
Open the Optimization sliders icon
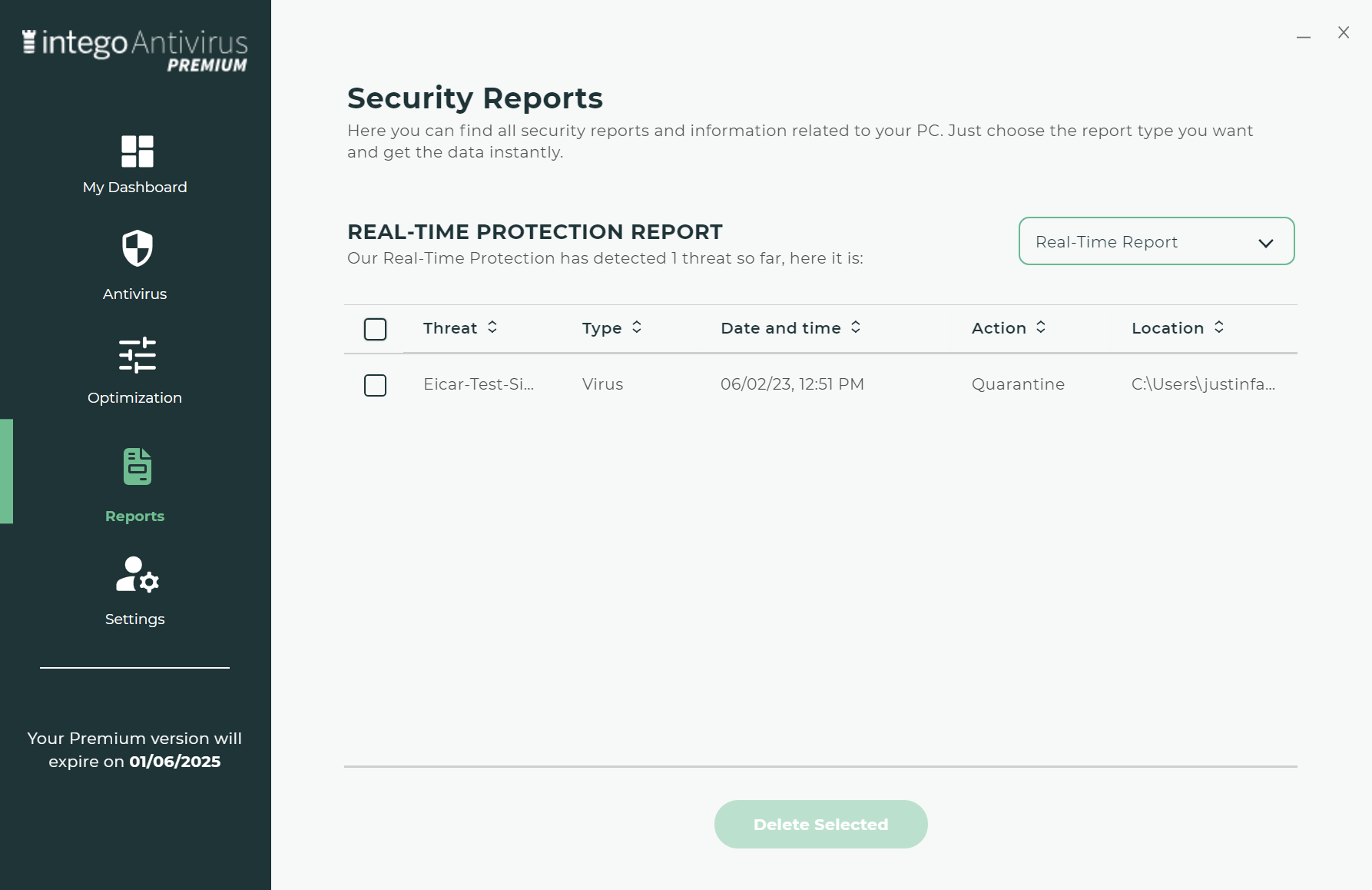coord(138,355)
